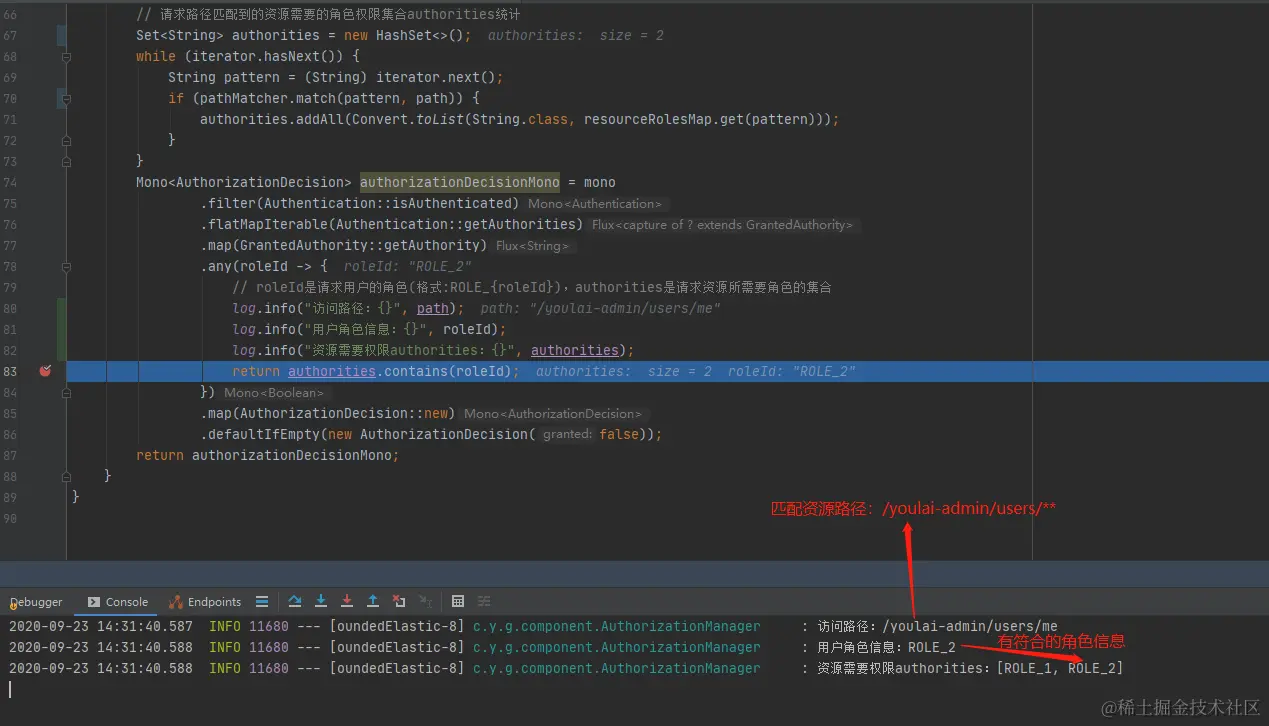
Task: Click line number 87 in gutter
Action: click(10, 455)
